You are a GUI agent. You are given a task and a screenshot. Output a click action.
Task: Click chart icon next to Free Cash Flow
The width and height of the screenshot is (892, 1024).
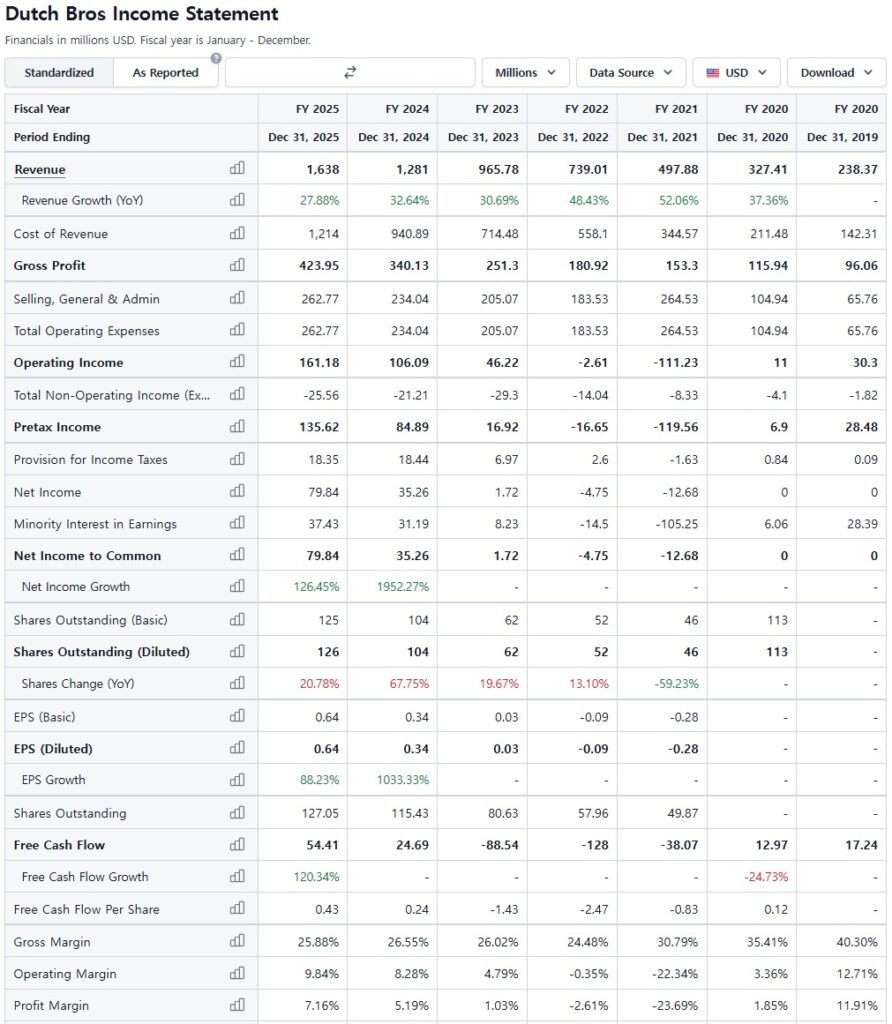click(237, 845)
